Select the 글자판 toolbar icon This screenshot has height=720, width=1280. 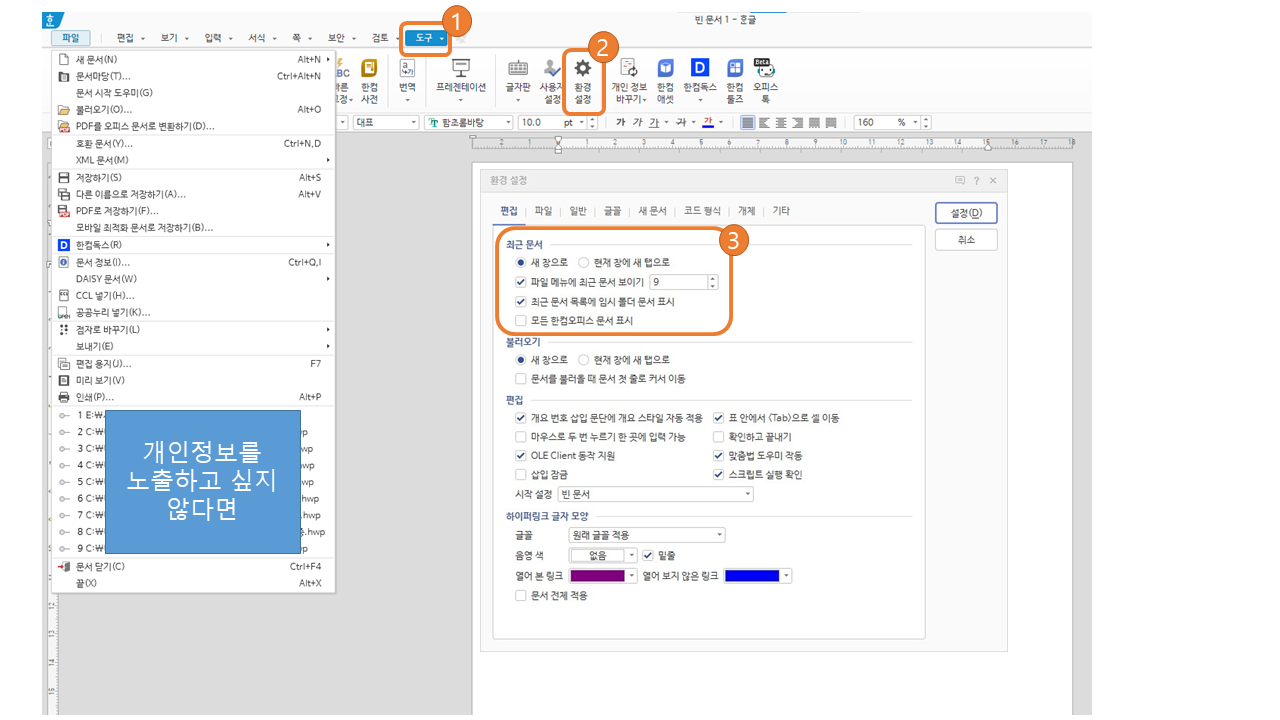[x=517, y=78]
